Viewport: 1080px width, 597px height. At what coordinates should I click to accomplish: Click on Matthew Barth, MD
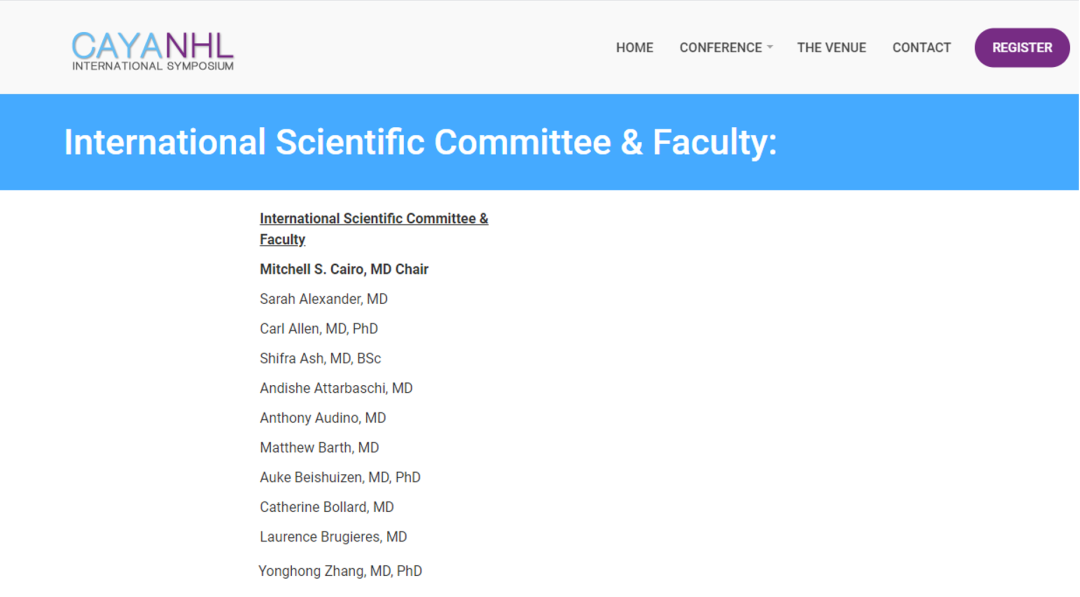320,447
